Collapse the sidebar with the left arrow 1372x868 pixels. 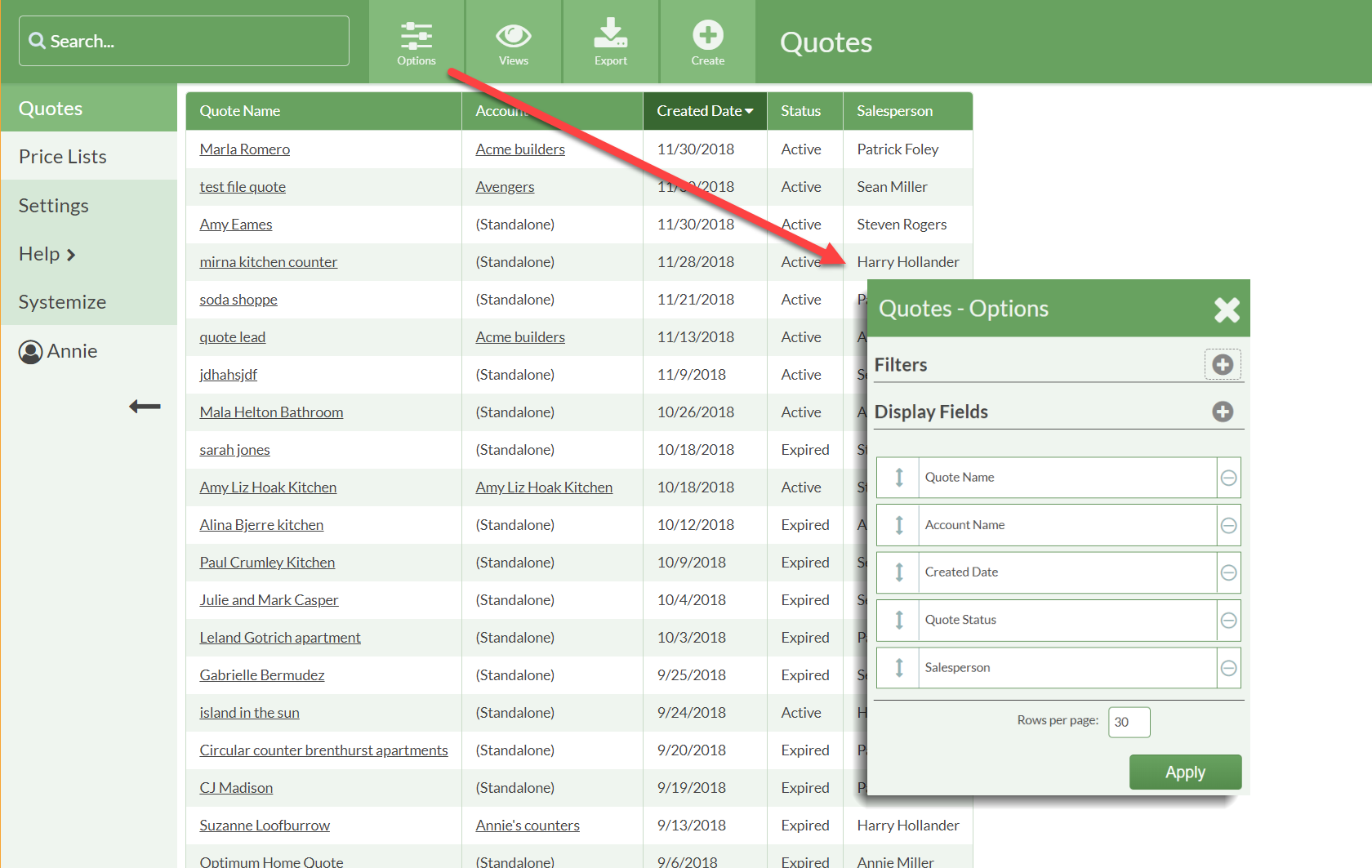click(x=144, y=406)
